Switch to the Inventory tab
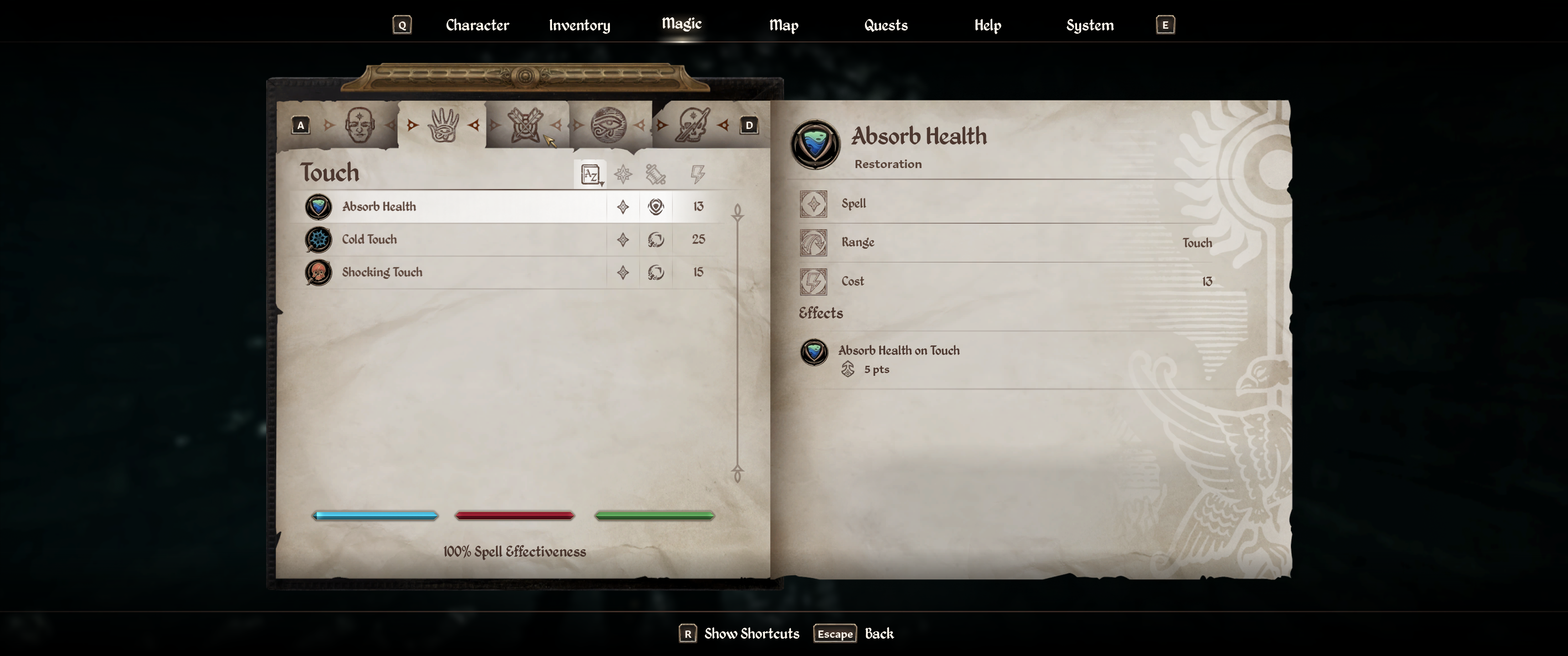Viewport: 1568px width, 656px height. (x=579, y=25)
